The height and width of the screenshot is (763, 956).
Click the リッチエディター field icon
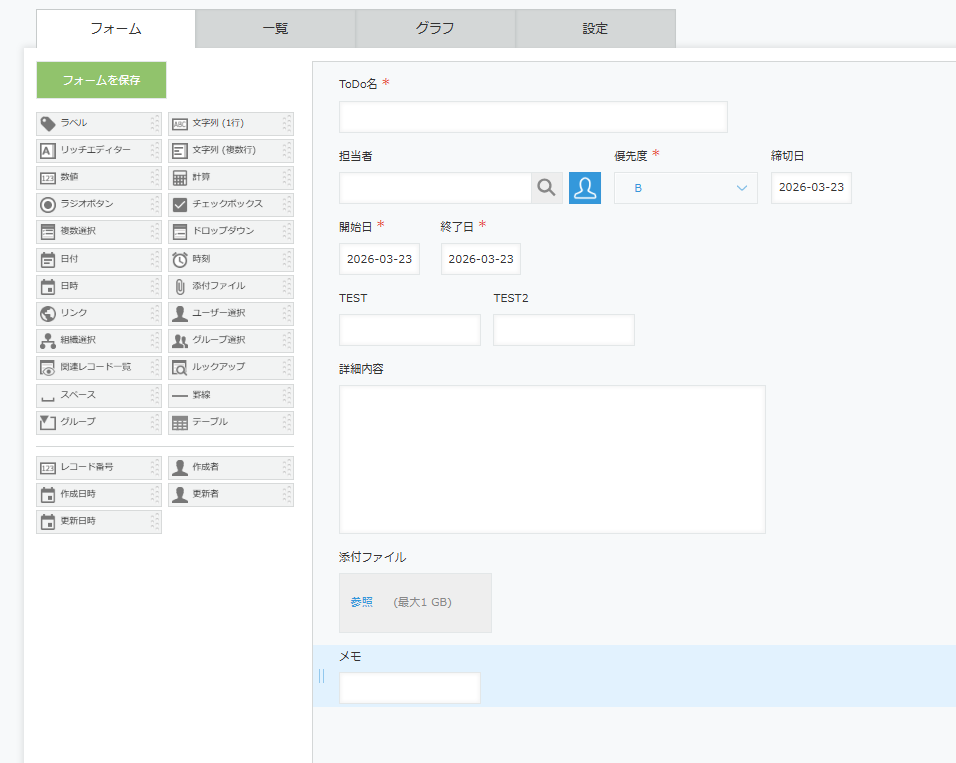click(47, 150)
